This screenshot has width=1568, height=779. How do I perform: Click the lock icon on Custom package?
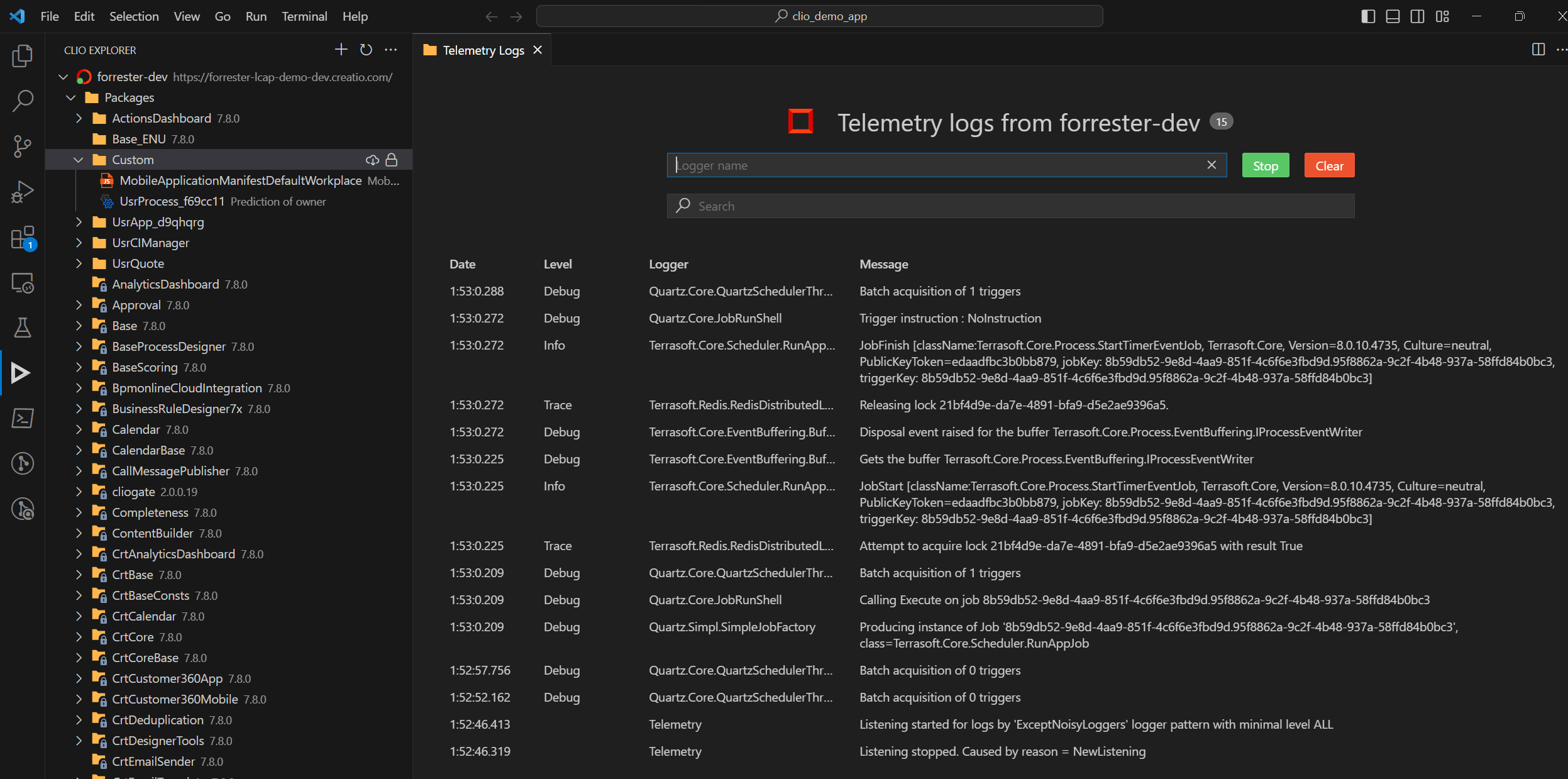(392, 160)
